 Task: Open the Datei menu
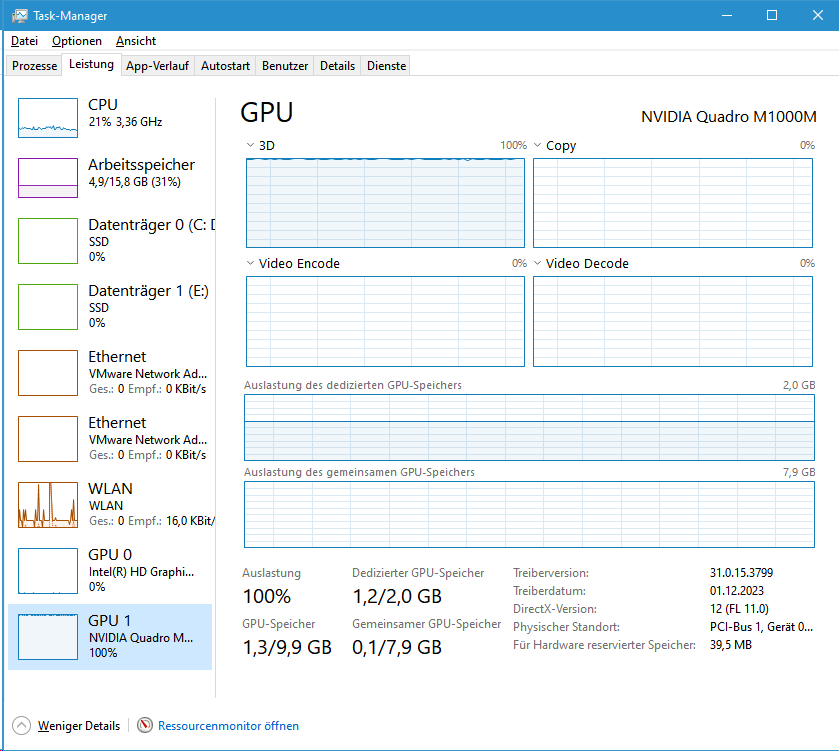pos(24,41)
